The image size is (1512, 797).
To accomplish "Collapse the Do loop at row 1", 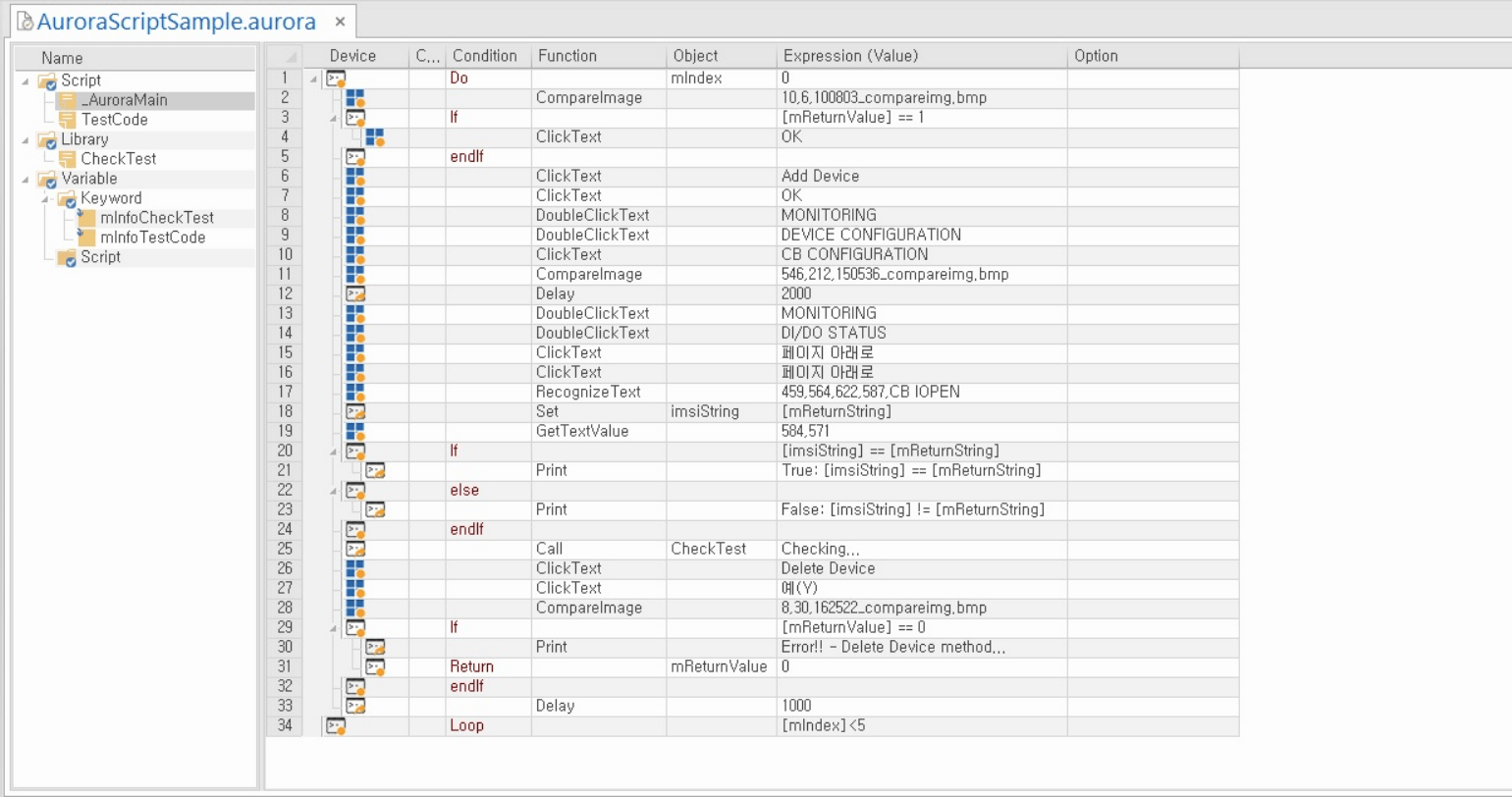I will [x=315, y=78].
